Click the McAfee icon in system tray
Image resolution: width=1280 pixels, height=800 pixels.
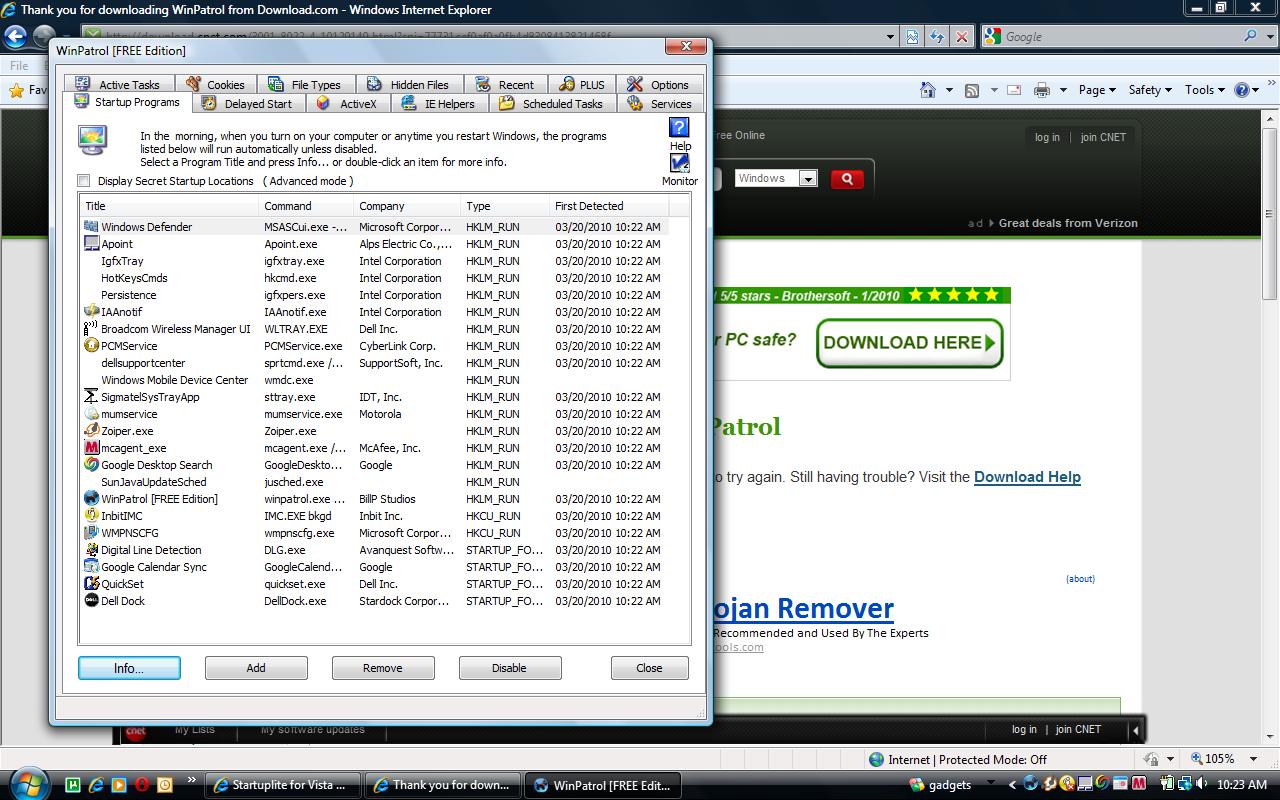1138,785
